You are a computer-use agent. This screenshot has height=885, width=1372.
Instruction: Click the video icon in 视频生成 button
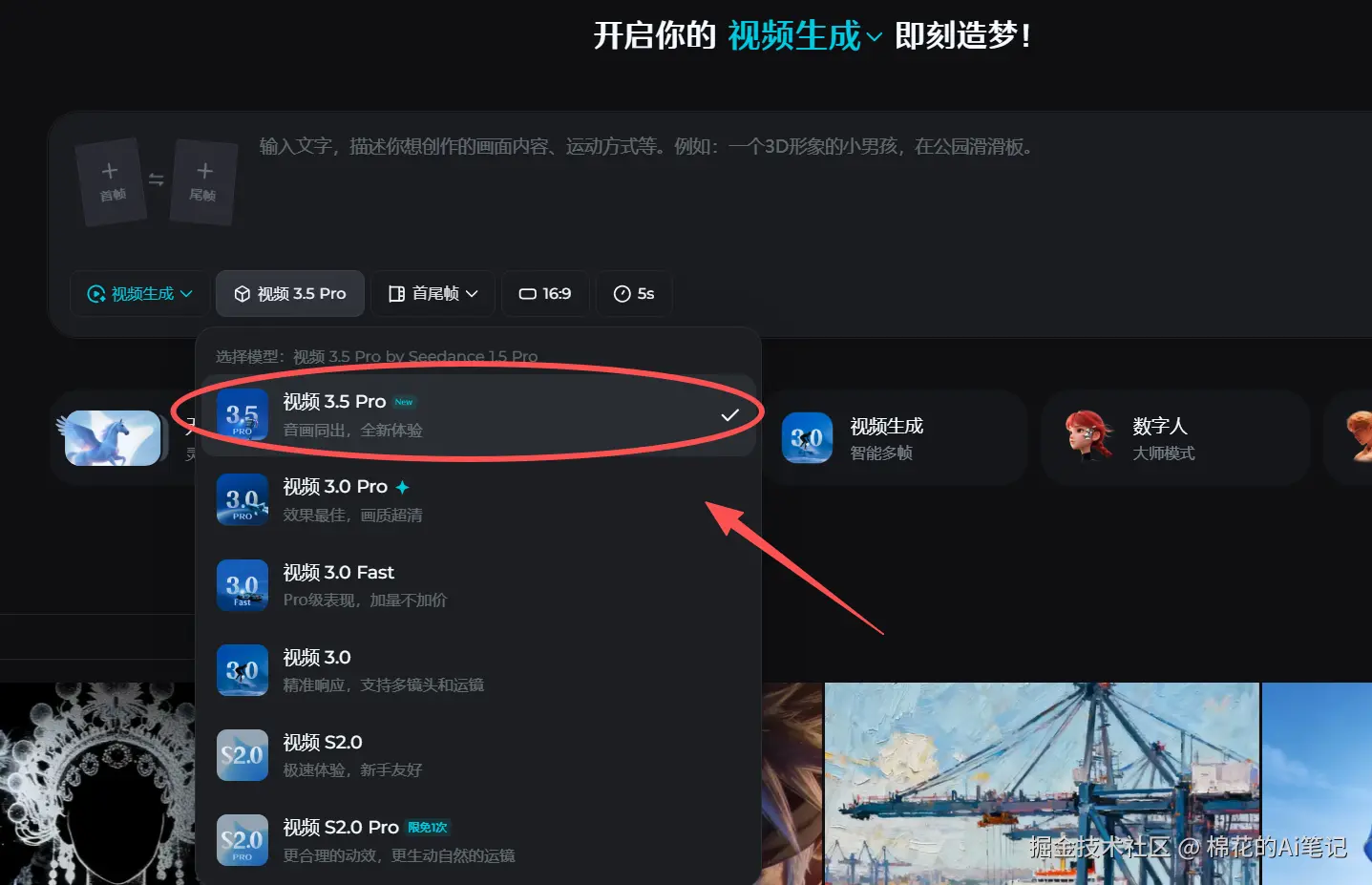[95, 294]
